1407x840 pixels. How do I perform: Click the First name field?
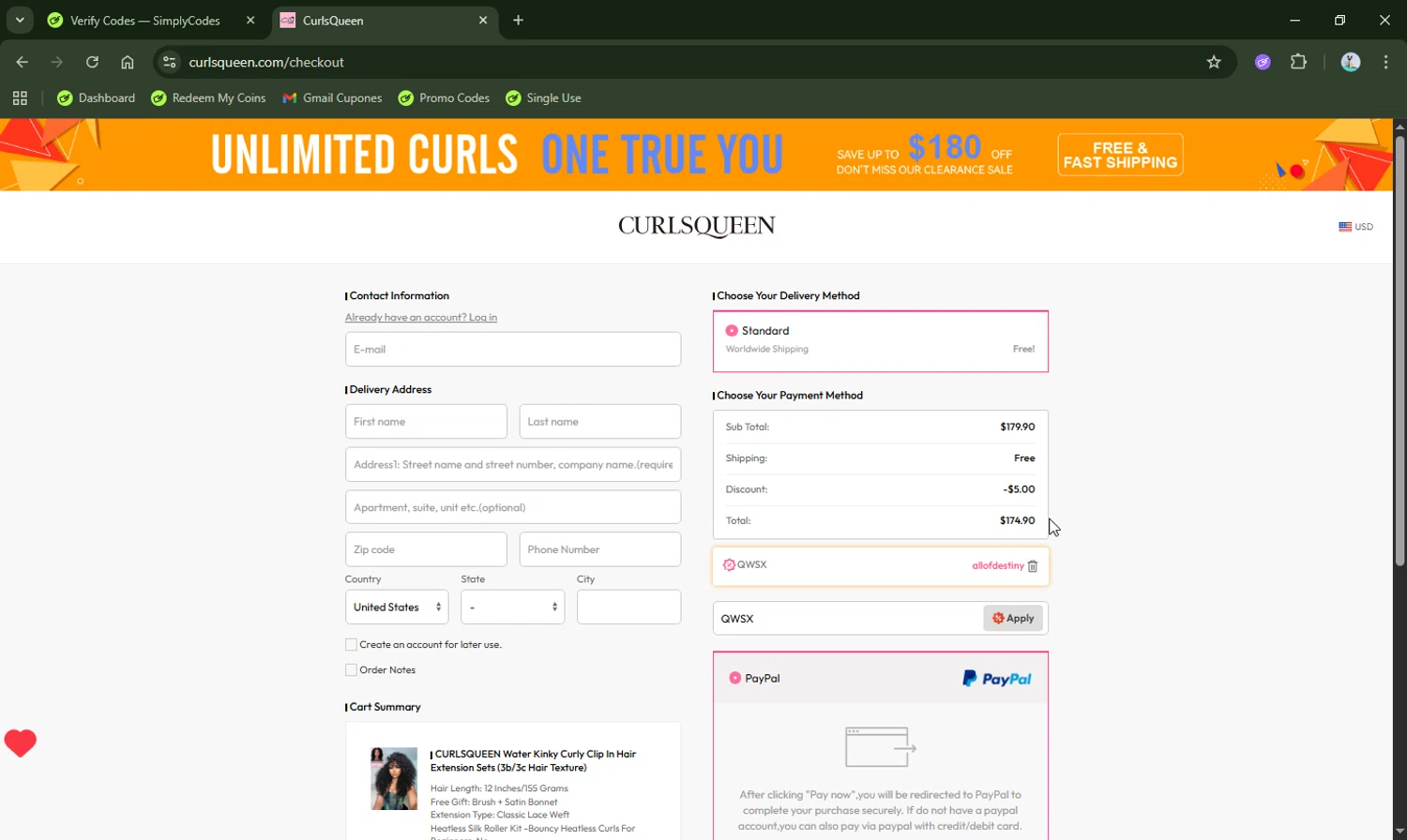(x=426, y=422)
